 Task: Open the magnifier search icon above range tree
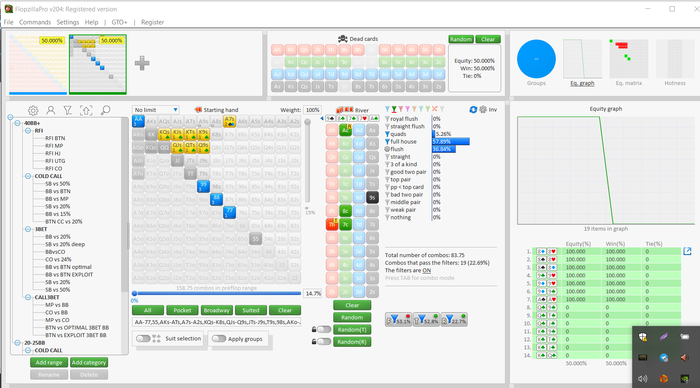pyautogui.click(x=105, y=110)
